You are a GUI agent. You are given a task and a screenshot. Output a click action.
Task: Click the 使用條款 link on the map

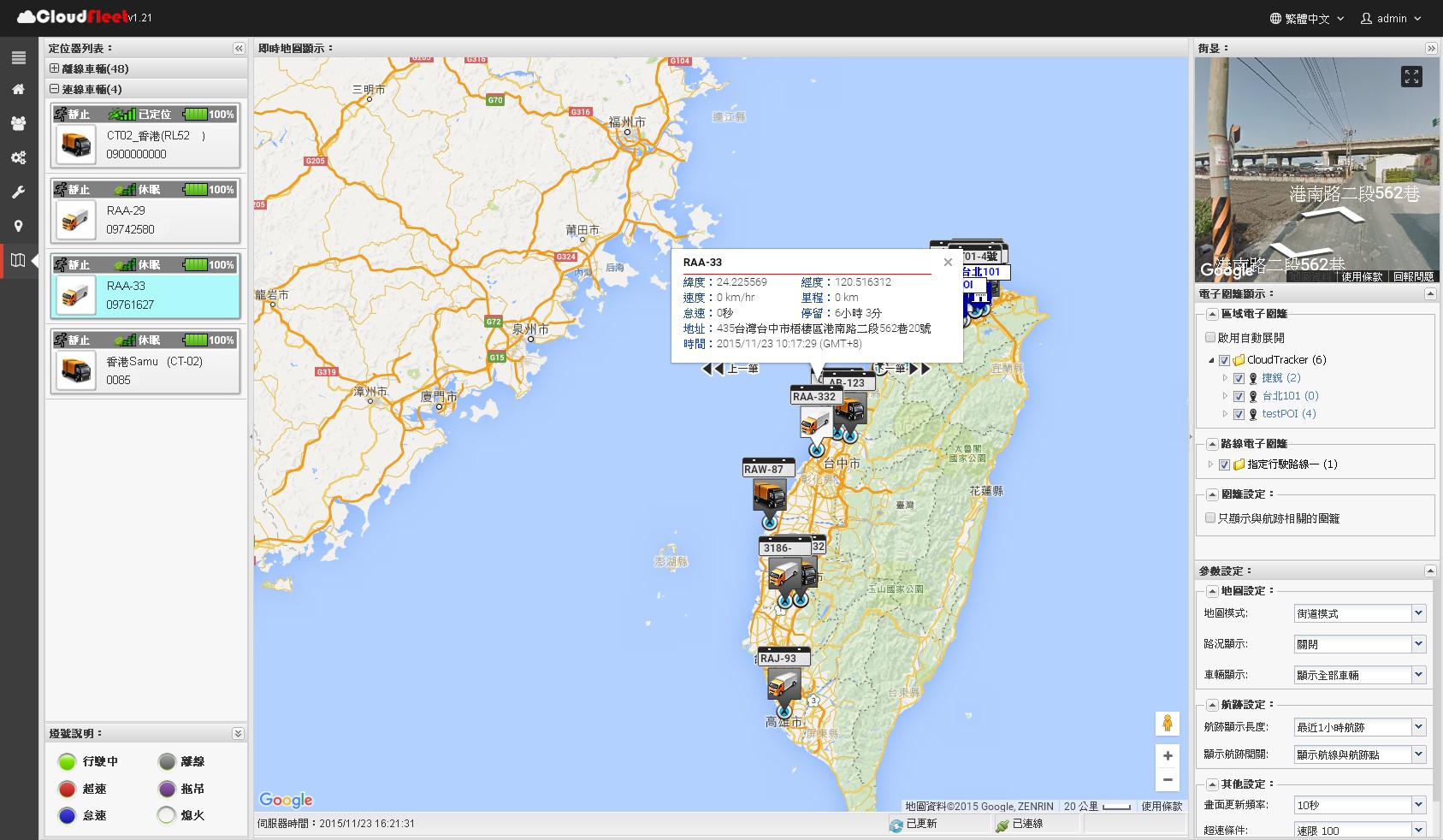coord(1162,807)
